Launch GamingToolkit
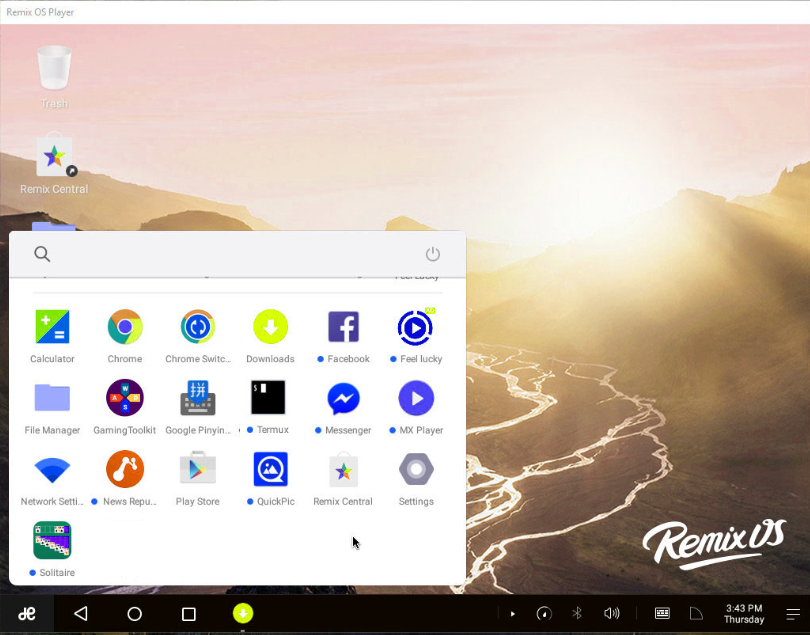This screenshot has width=810, height=635. (124, 398)
